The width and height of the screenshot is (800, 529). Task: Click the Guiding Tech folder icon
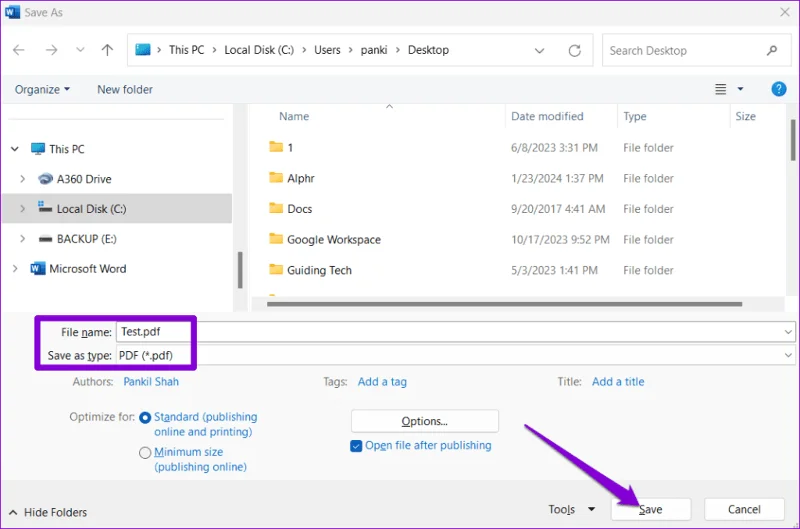(x=276, y=269)
